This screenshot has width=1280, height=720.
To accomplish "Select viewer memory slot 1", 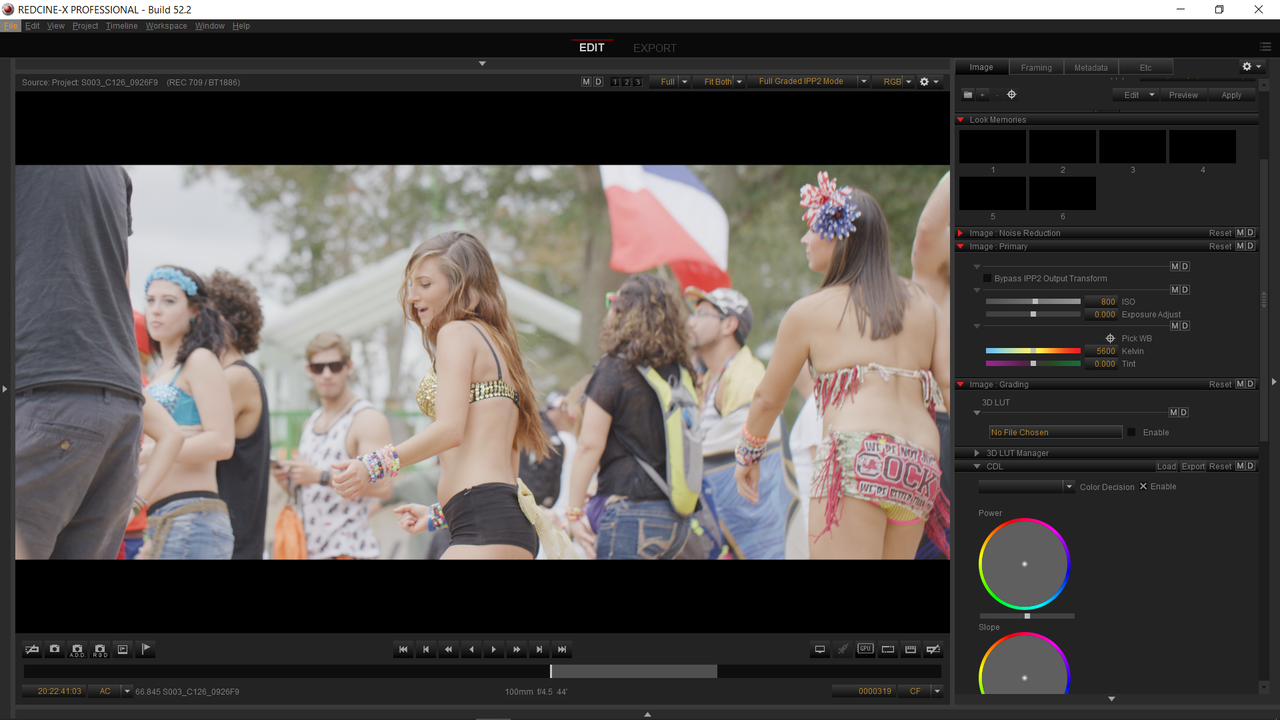I will [x=615, y=82].
